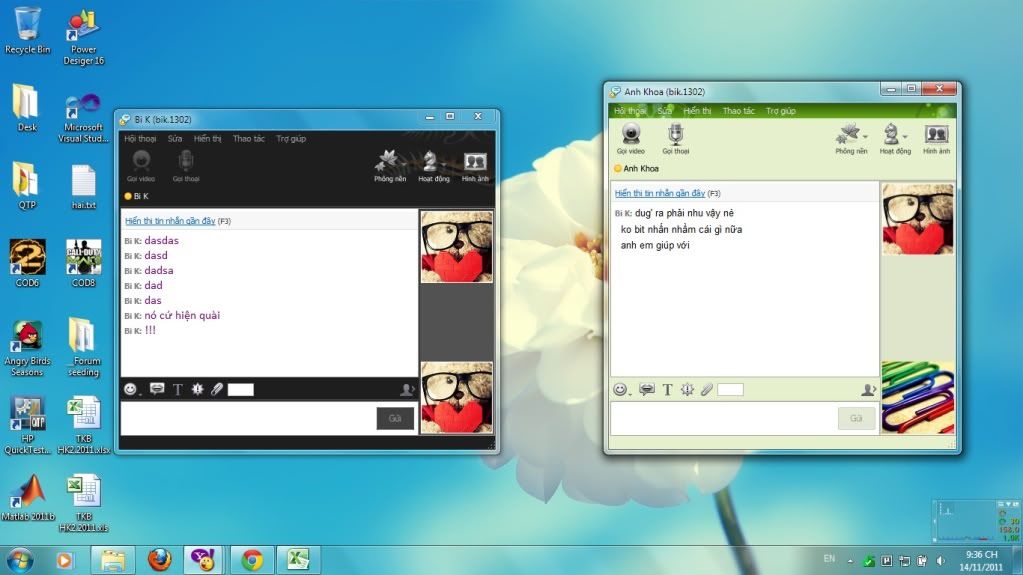Open text formatting T in the Bi K window
Image resolution: width=1023 pixels, height=575 pixels.
(177, 390)
